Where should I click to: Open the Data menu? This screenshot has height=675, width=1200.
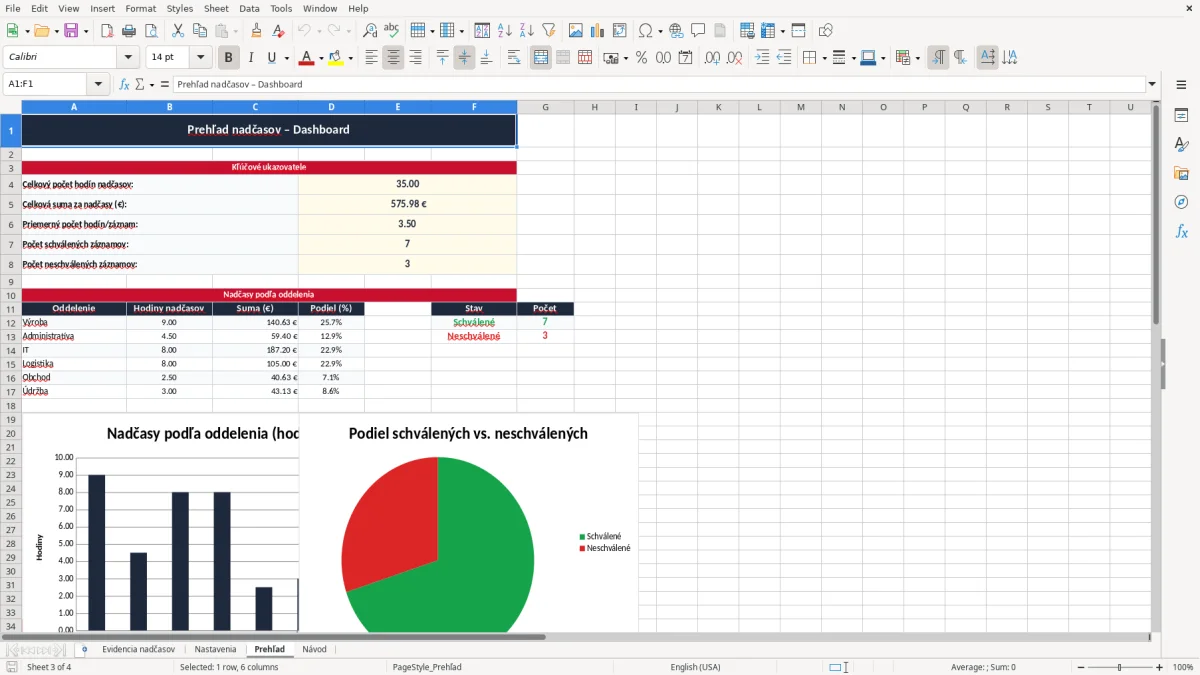coord(249,8)
